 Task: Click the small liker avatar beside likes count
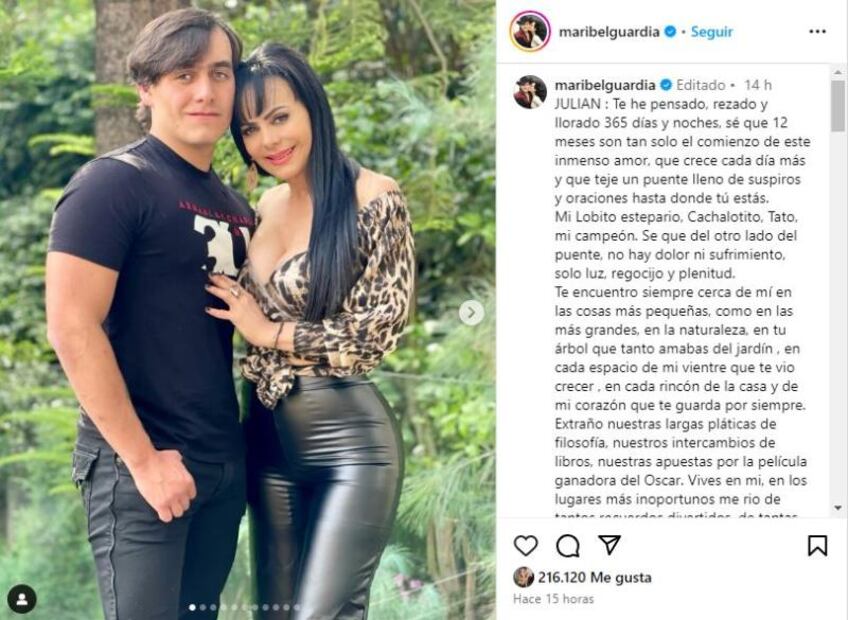[524, 577]
